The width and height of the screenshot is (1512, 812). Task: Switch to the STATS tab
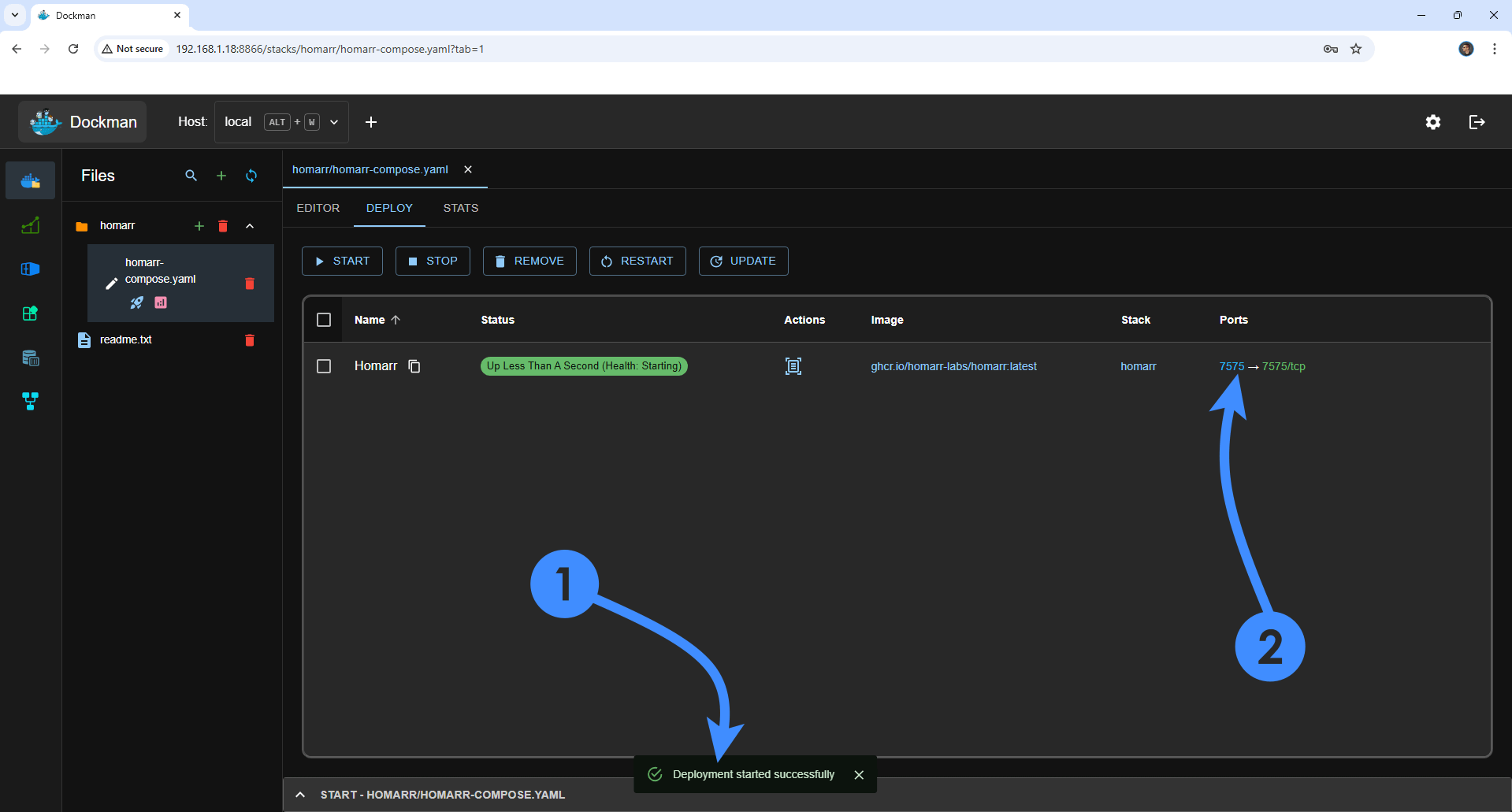[461, 208]
